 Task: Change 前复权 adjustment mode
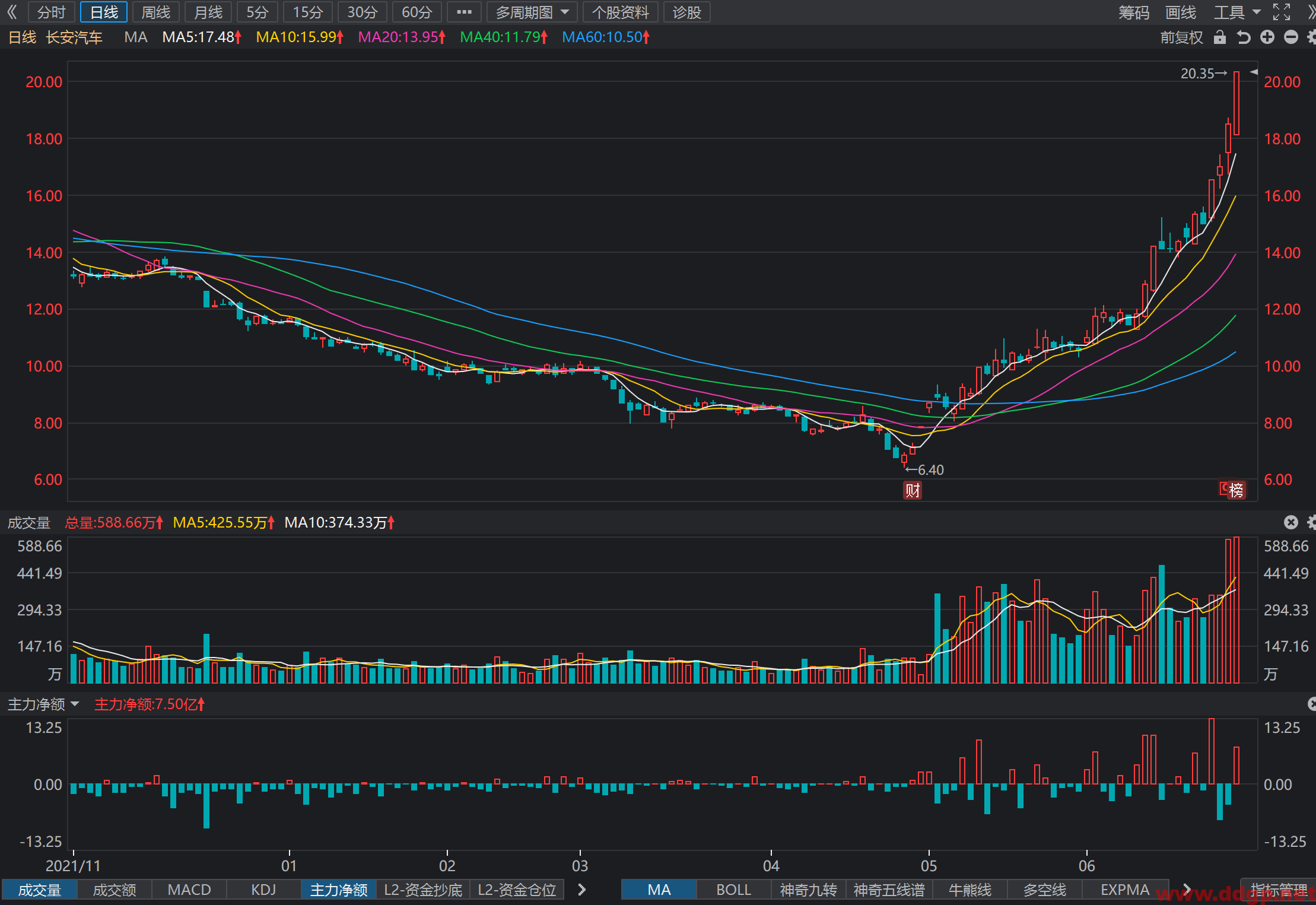click(1182, 37)
